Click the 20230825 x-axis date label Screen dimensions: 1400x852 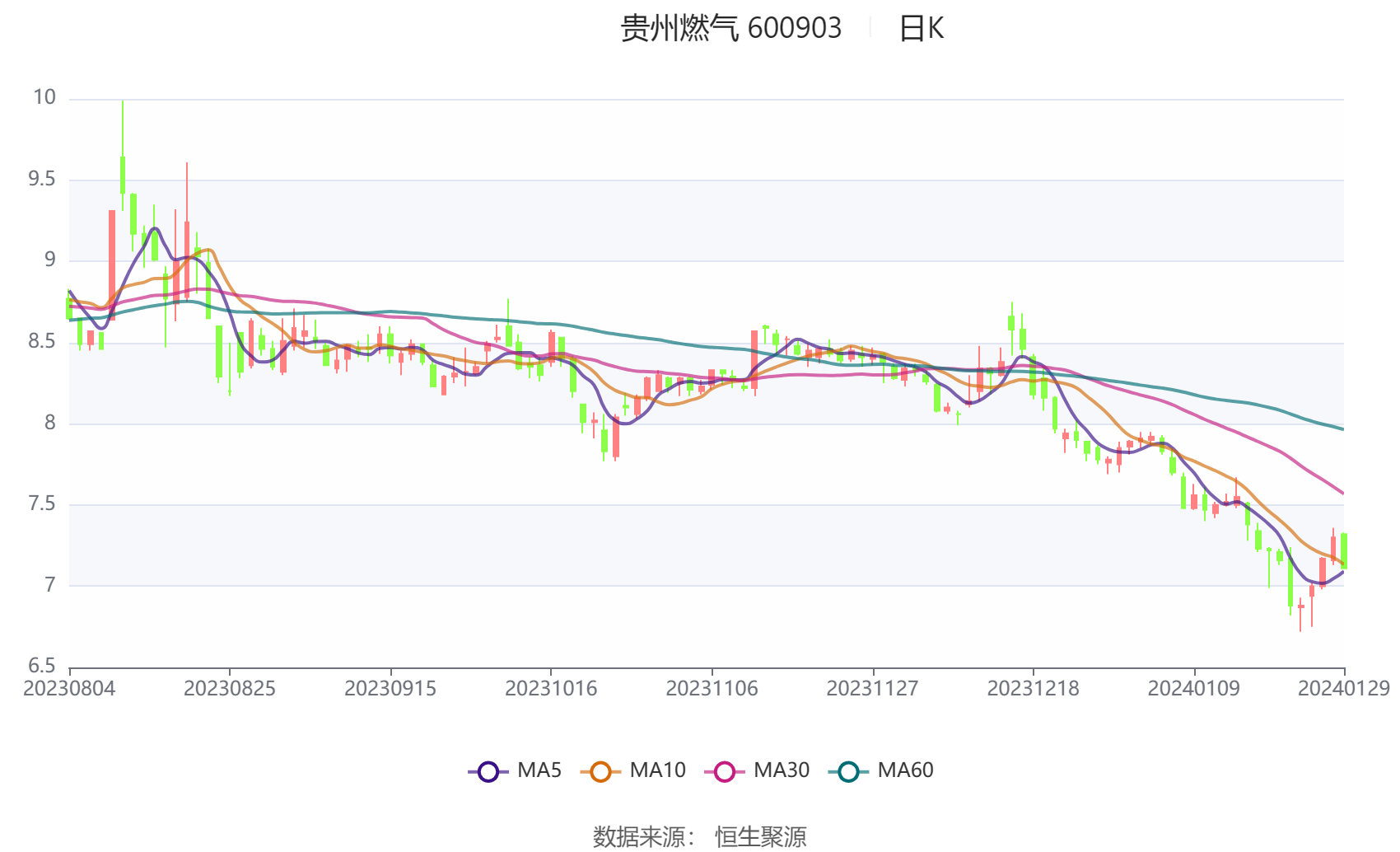[x=230, y=688]
